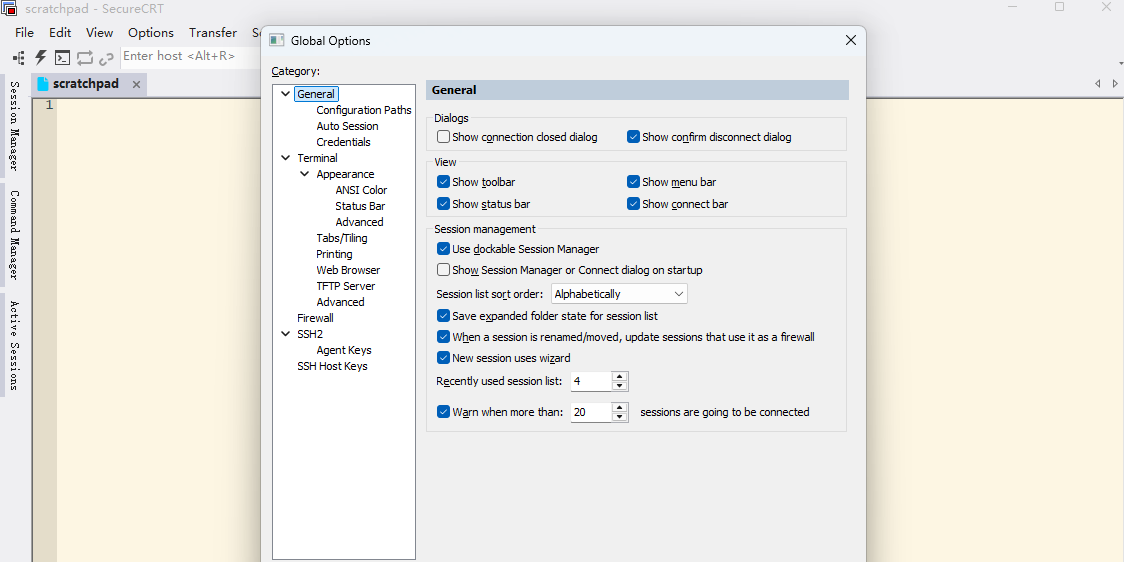The image size is (1124, 562).
Task: Click the SecureCRT app icon in title bar
Action: tap(10, 8)
